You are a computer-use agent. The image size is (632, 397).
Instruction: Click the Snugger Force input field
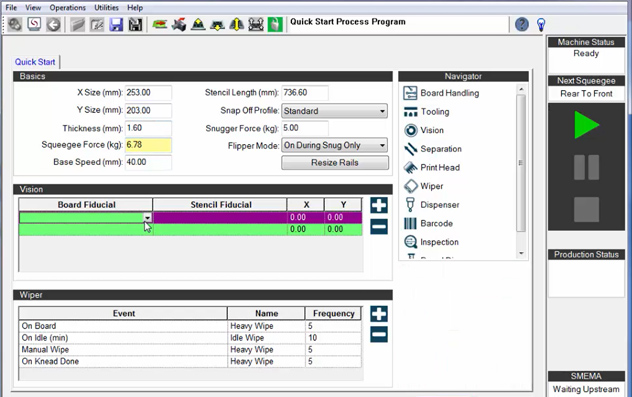pyautogui.click(x=305, y=128)
